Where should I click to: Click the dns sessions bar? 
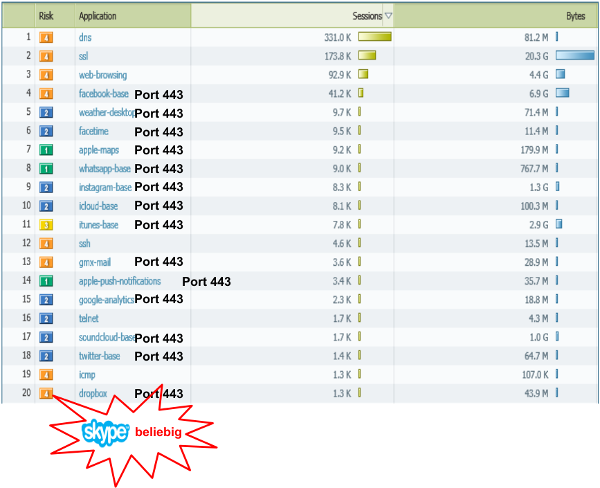click(374, 37)
